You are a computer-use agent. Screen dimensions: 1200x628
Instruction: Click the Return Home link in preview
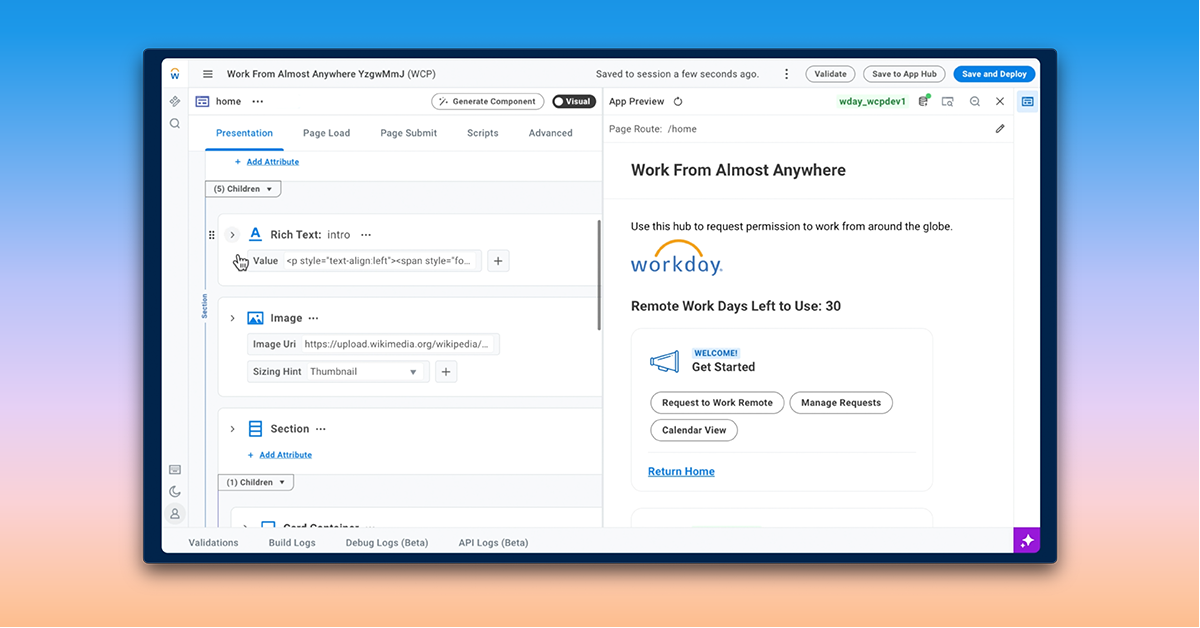pyautogui.click(x=681, y=472)
